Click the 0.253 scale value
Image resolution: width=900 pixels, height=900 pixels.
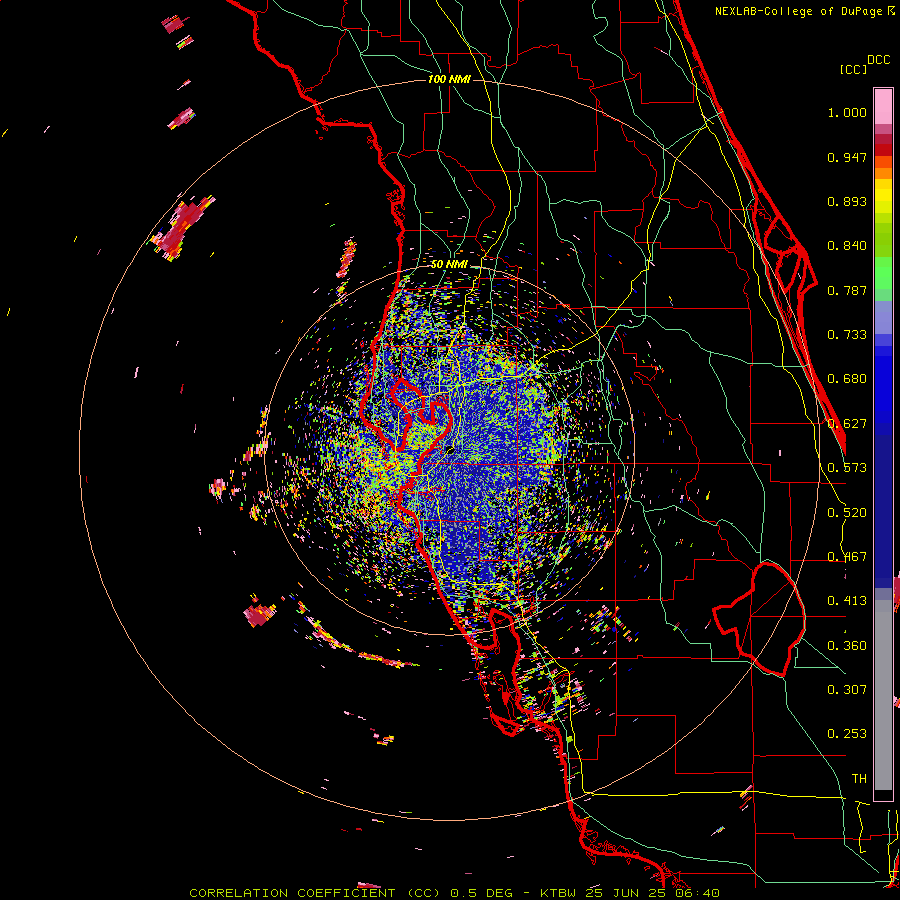pyautogui.click(x=847, y=734)
